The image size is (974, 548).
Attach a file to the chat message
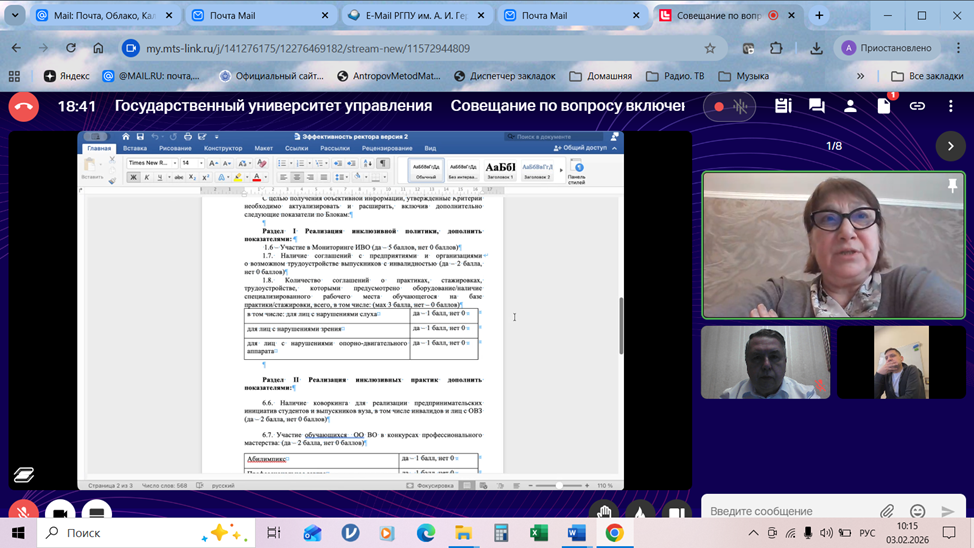click(887, 512)
